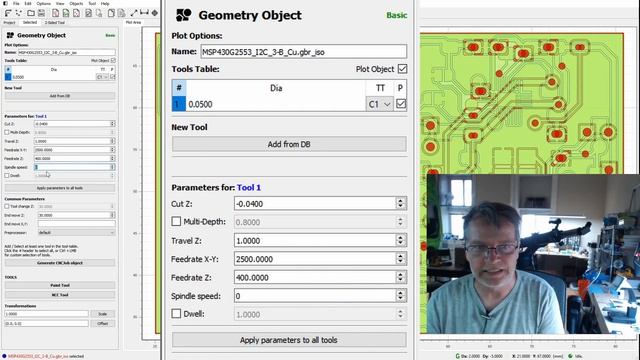
Task: Click the scale factor field showing 1.0000
Action: (x=46, y=314)
